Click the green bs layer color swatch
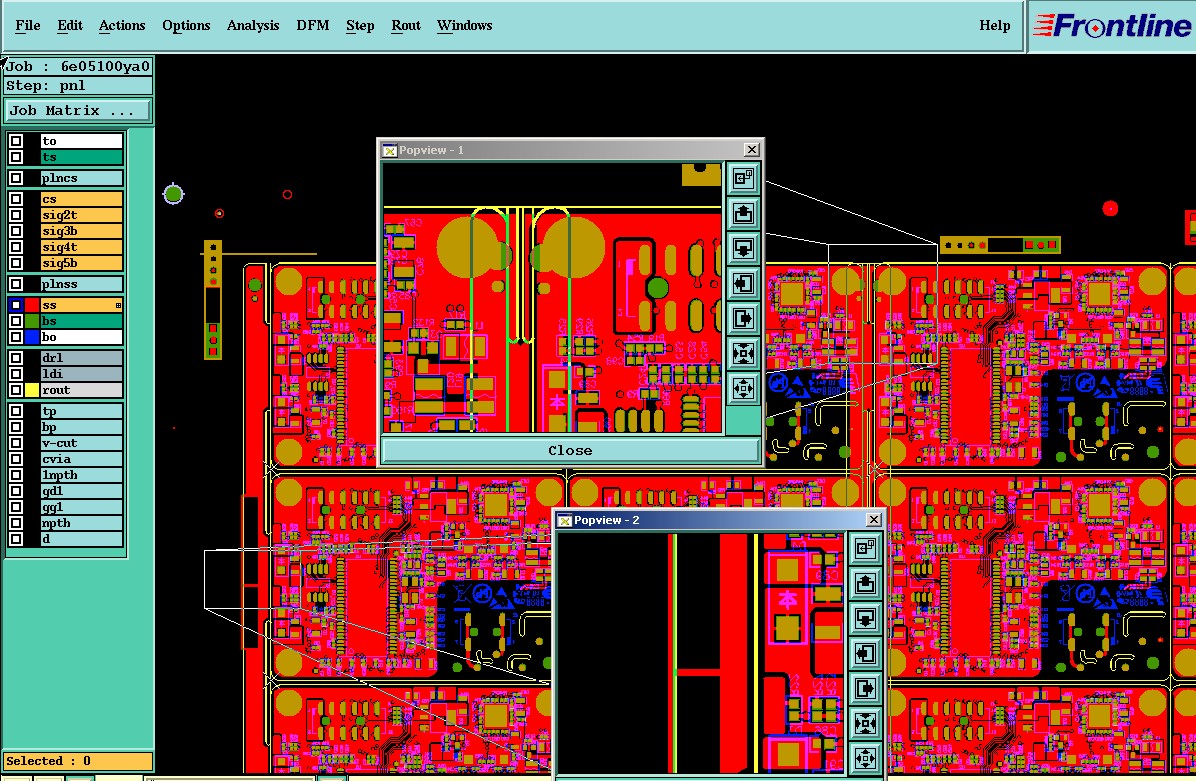Screen dimensions: 1196x781 [32, 321]
